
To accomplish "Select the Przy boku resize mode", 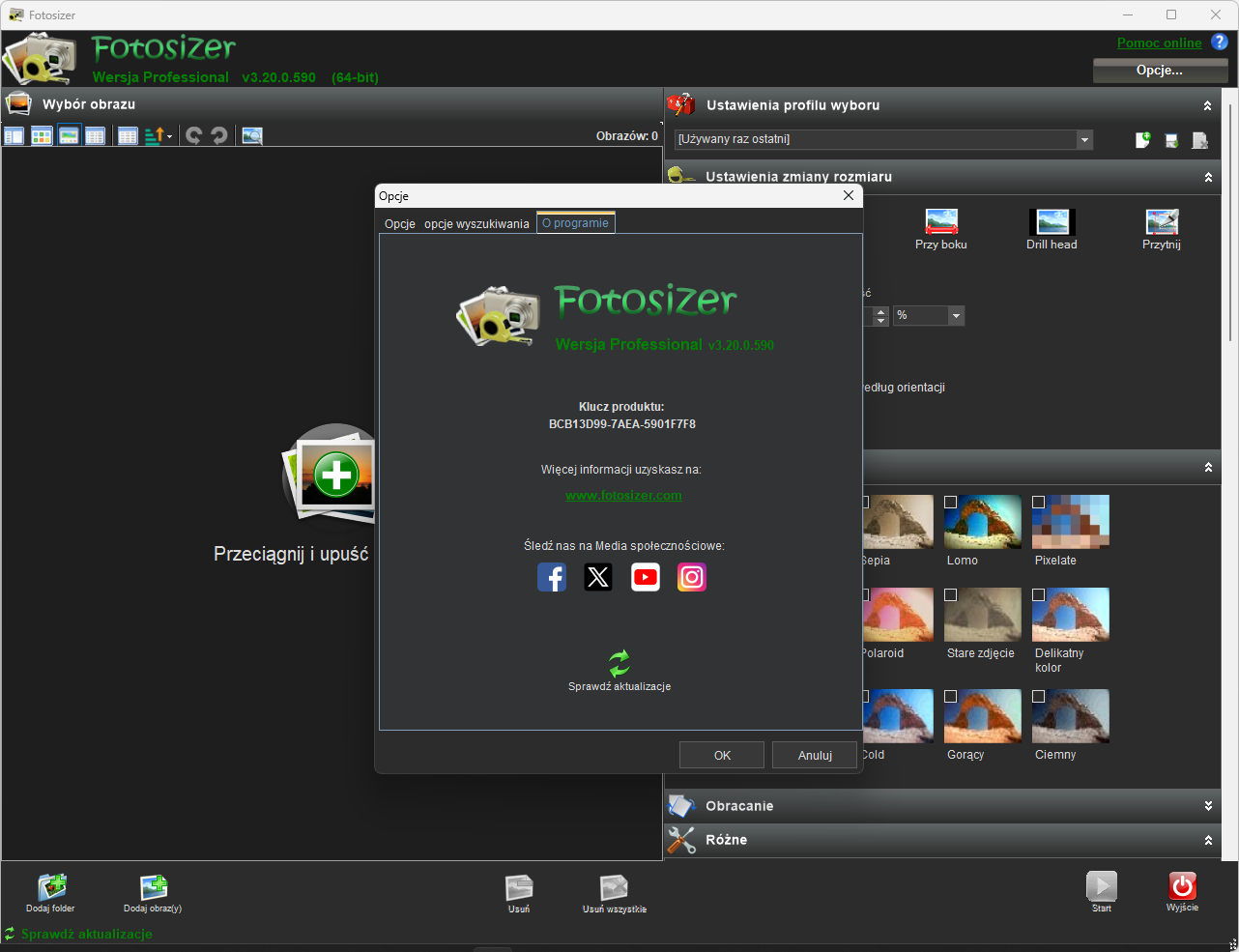I will 941,230.
